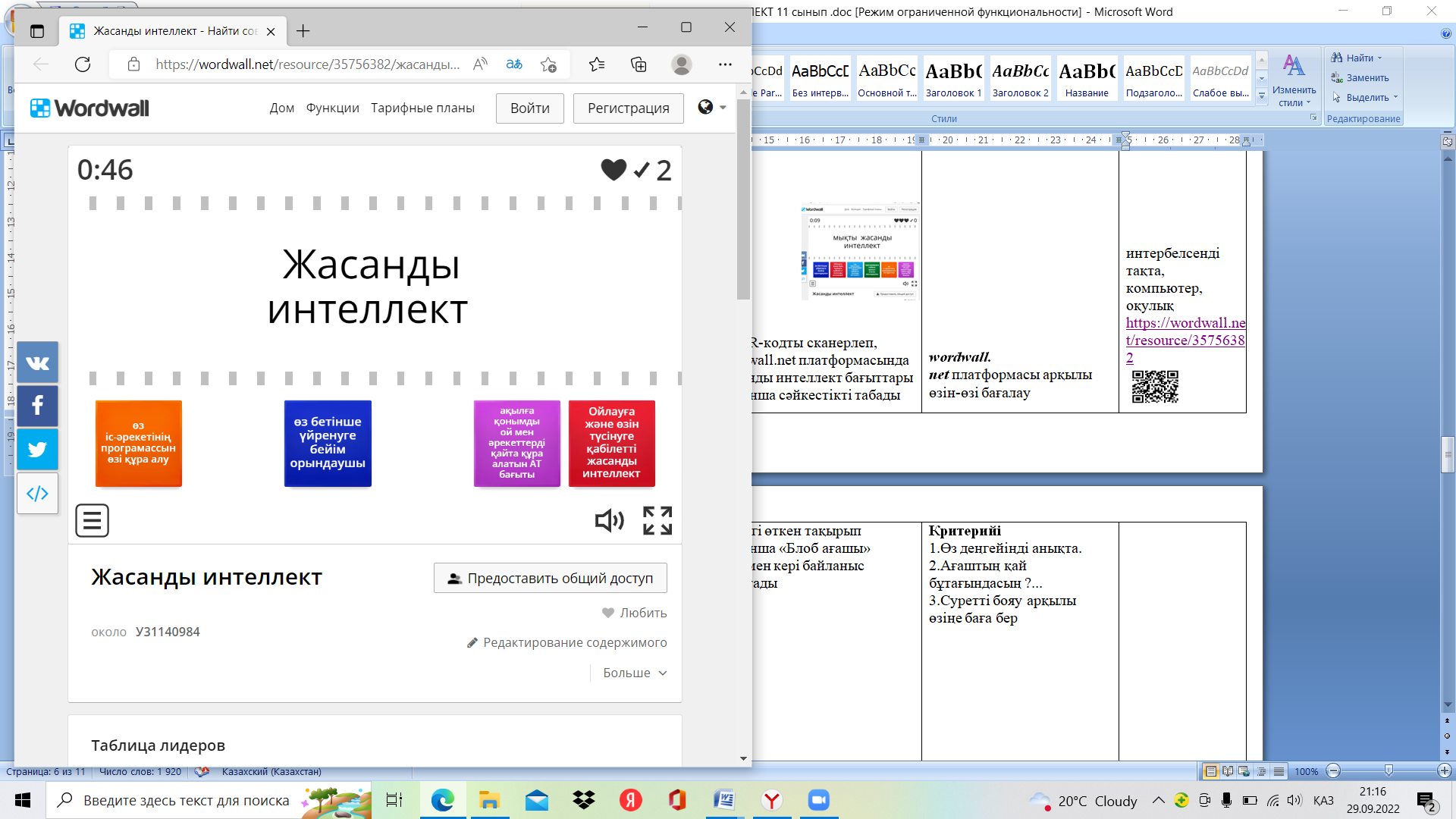Show the previous styles gallery row

(1262, 61)
